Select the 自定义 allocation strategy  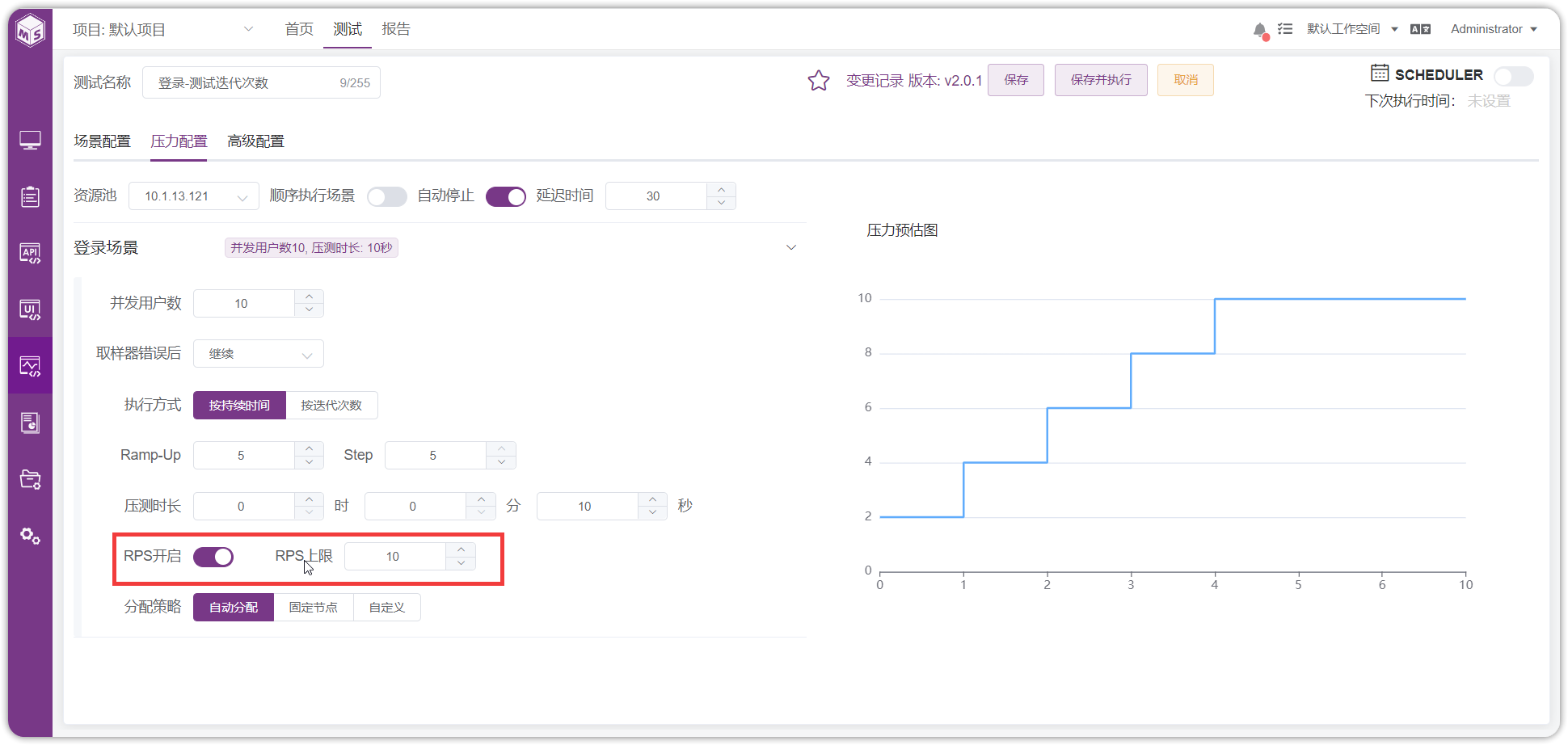tap(387, 607)
